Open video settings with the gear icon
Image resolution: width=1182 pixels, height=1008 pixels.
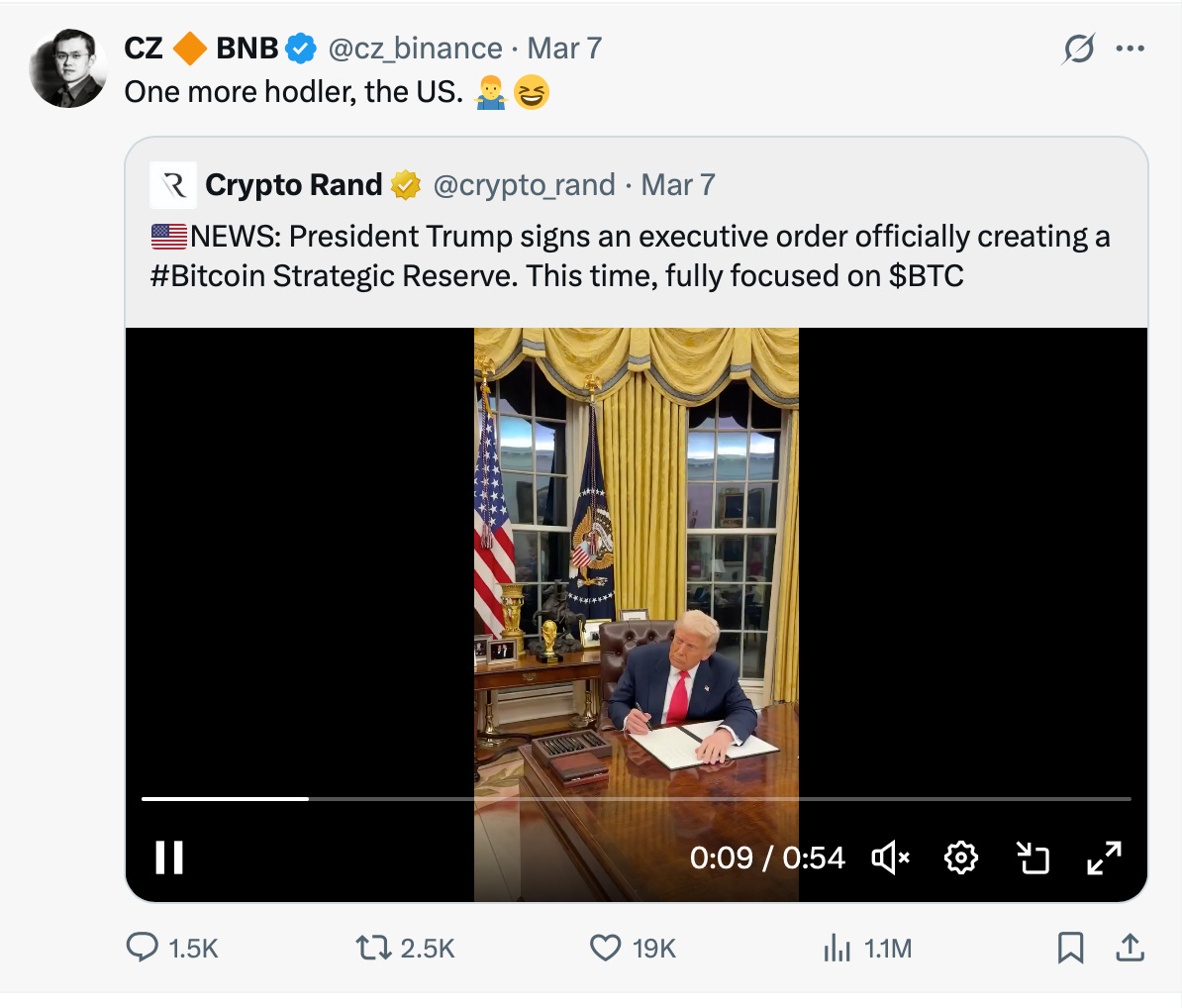959,858
